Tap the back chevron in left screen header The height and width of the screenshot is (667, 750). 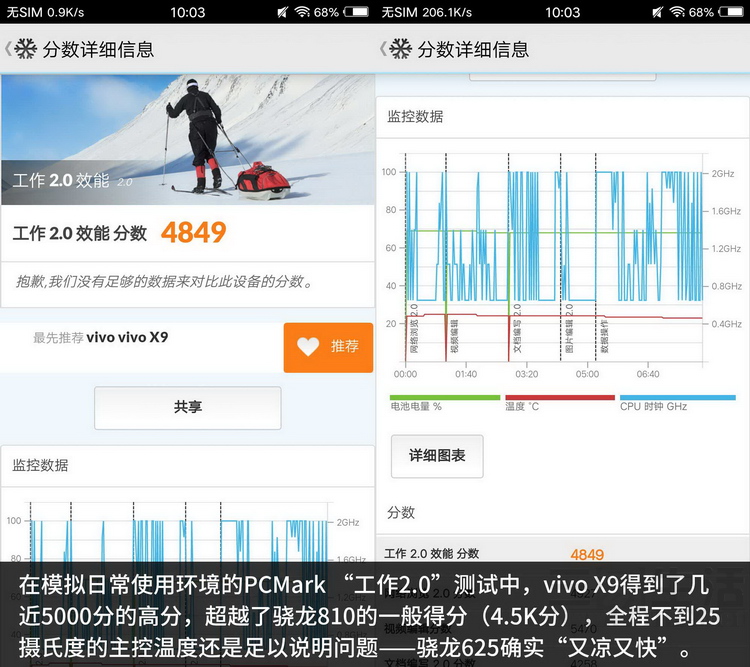pyautogui.click(x=8, y=49)
